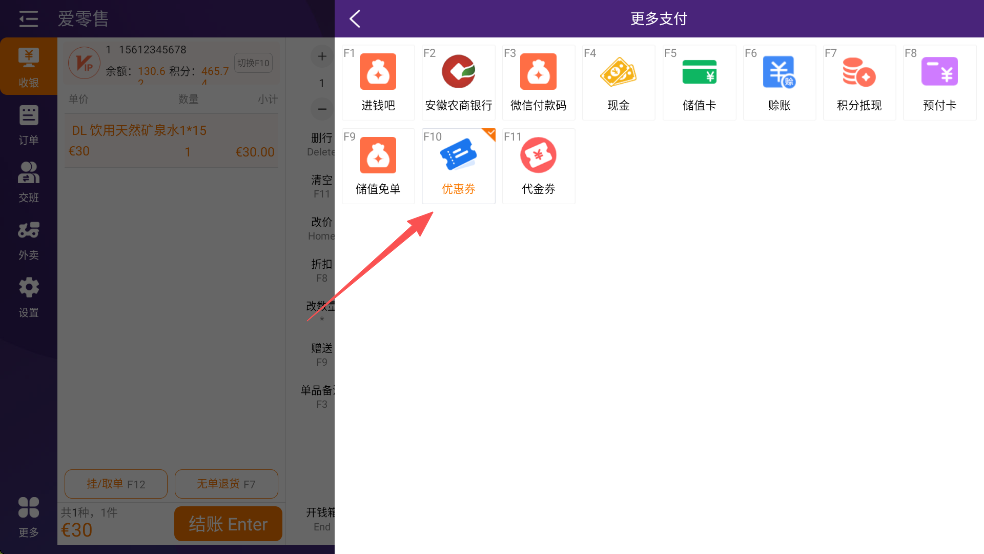Select the 代金券 voucher option

[x=538, y=165]
